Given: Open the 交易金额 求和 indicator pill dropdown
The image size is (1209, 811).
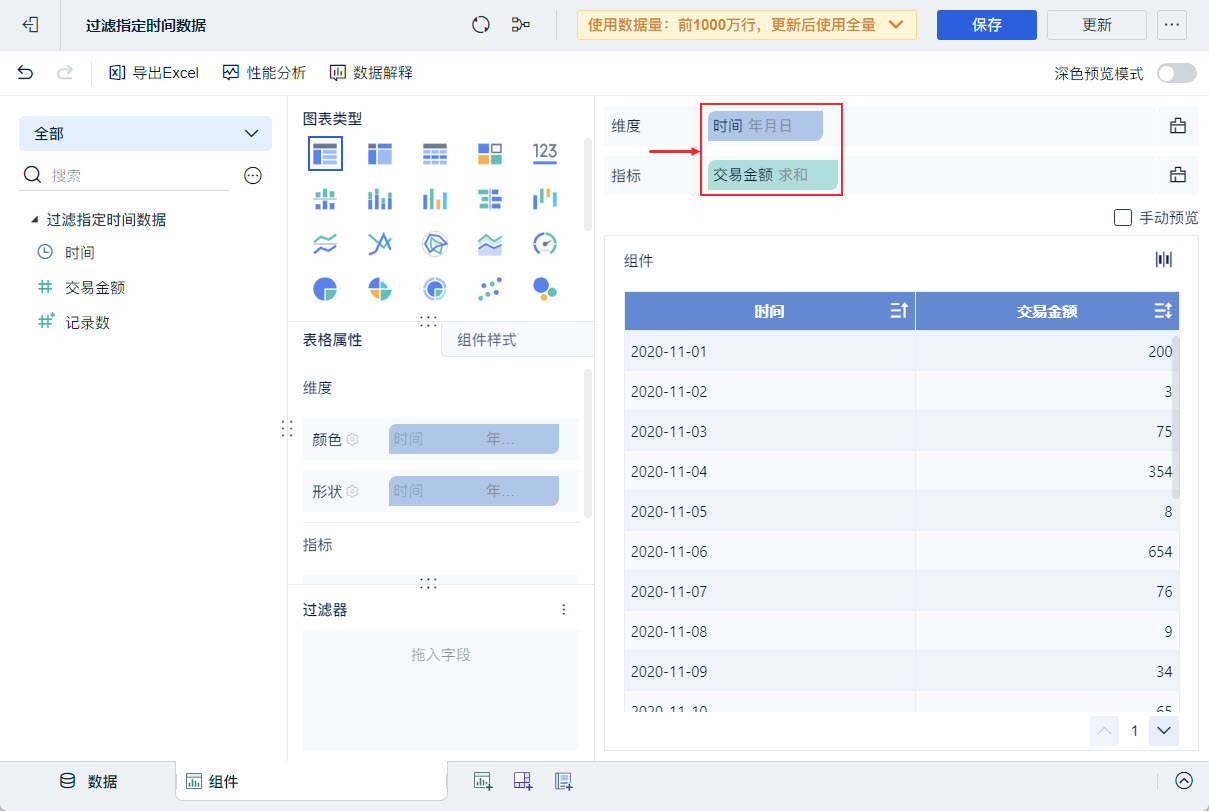Looking at the screenshot, I should [773, 175].
